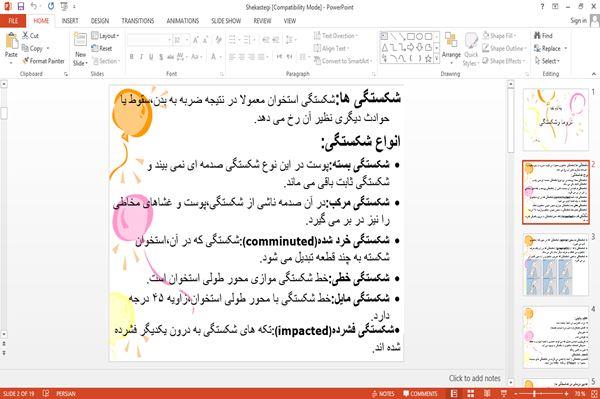This screenshot has width=600, height=399.
Task: Switch to Slide Sorter view
Action: (x=470, y=394)
